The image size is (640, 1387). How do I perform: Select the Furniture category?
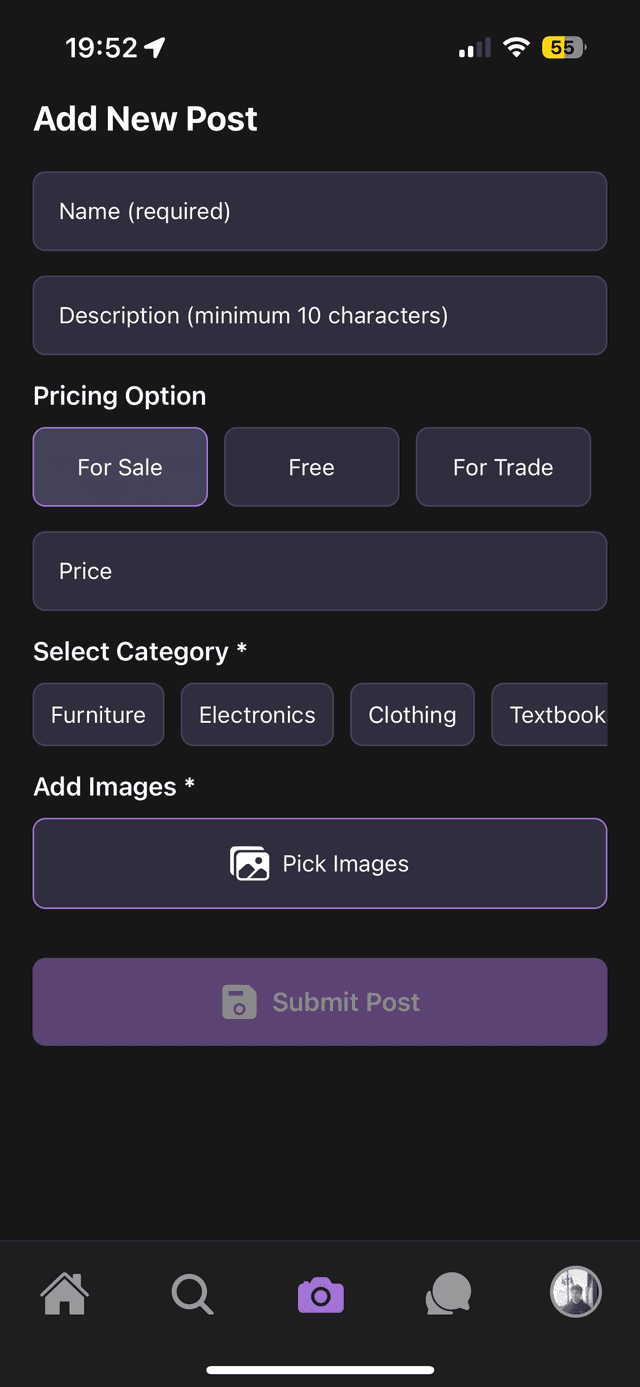[x=98, y=714]
